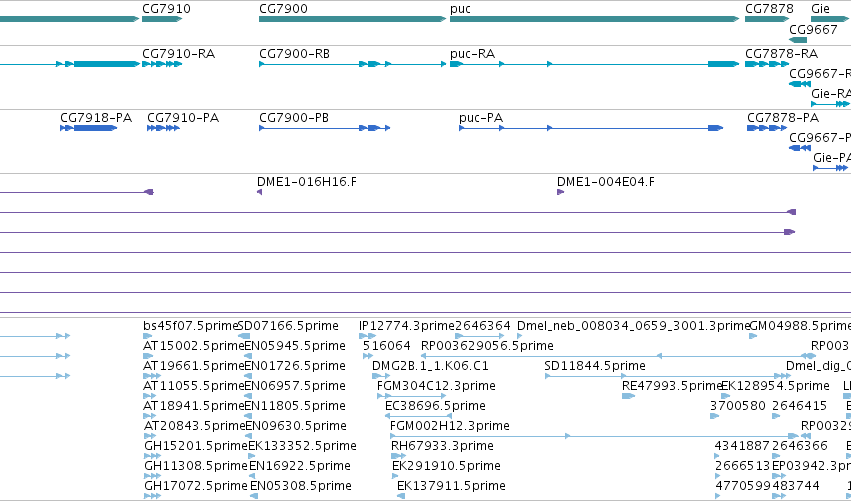The image size is (851, 501).
Task: Select the CG7900 gene arrow bar
Action: (352, 19)
